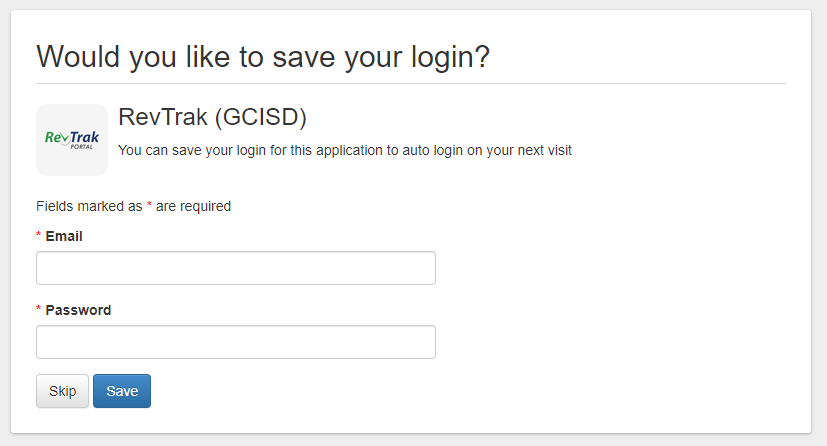Focus the Email input field
827x446 pixels.
(x=236, y=268)
